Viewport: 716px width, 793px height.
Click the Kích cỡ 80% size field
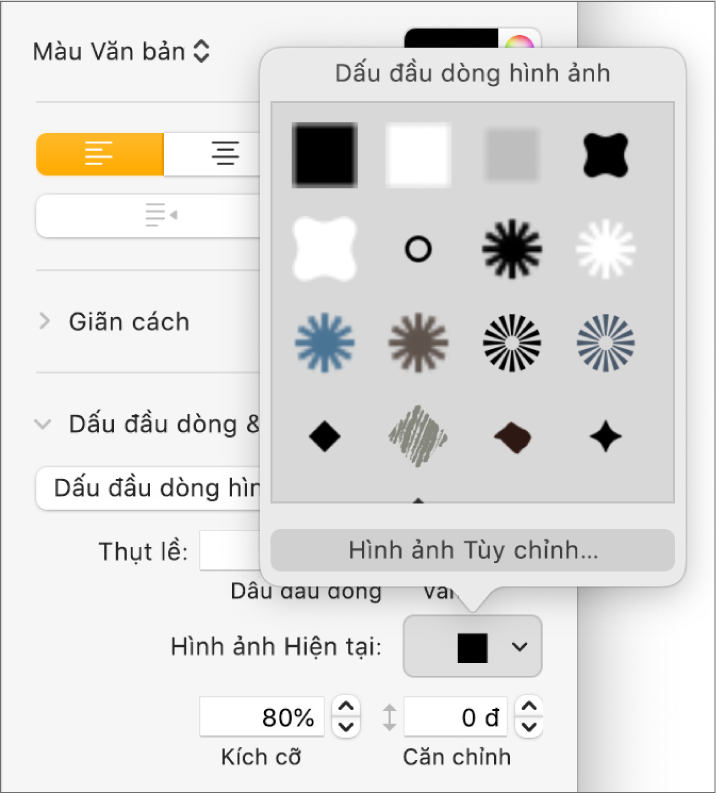tap(262, 717)
